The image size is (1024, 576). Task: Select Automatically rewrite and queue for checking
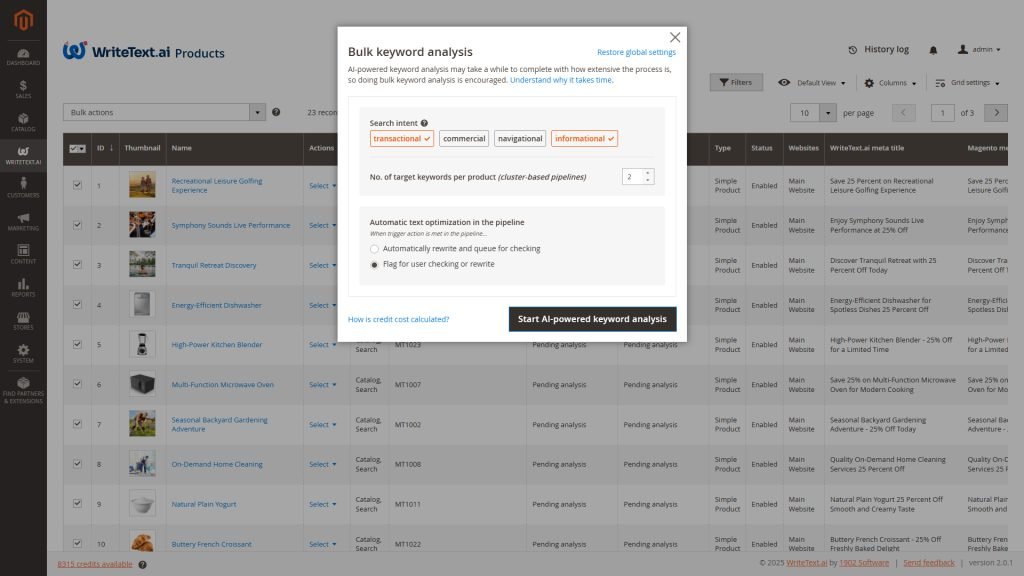pos(374,248)
